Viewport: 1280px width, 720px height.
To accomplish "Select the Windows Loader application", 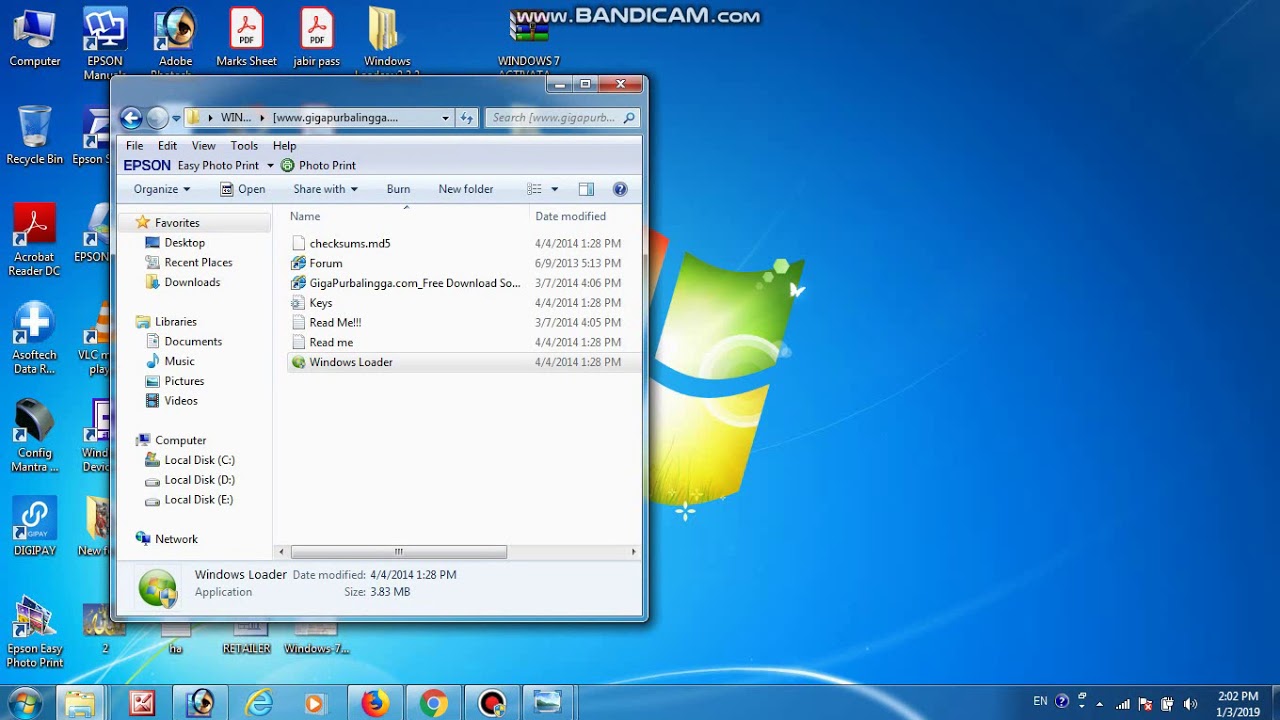I will pos(351,362).
